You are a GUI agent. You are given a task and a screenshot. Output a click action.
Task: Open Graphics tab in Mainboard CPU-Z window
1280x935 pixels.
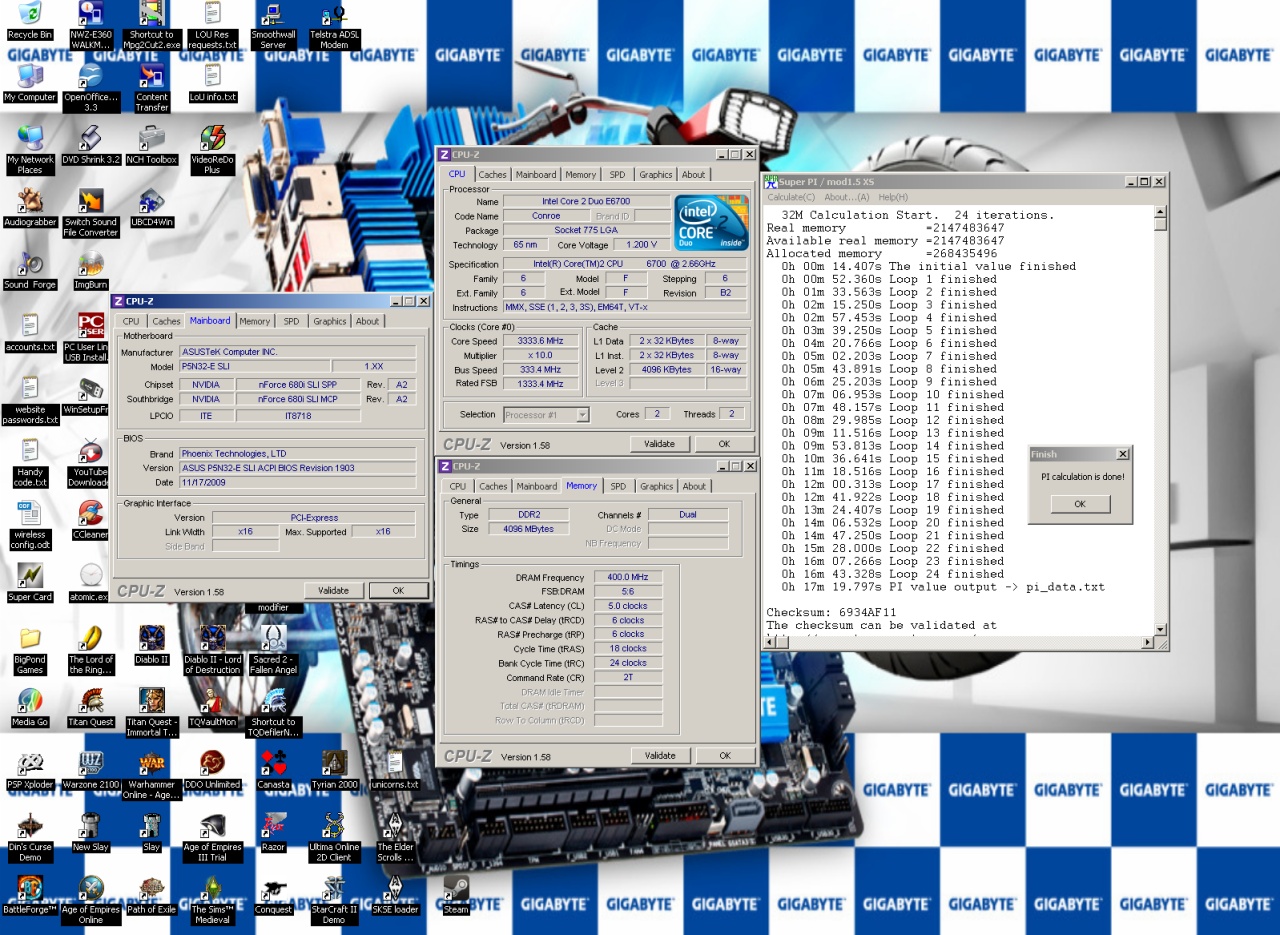(x=329, y=321)
